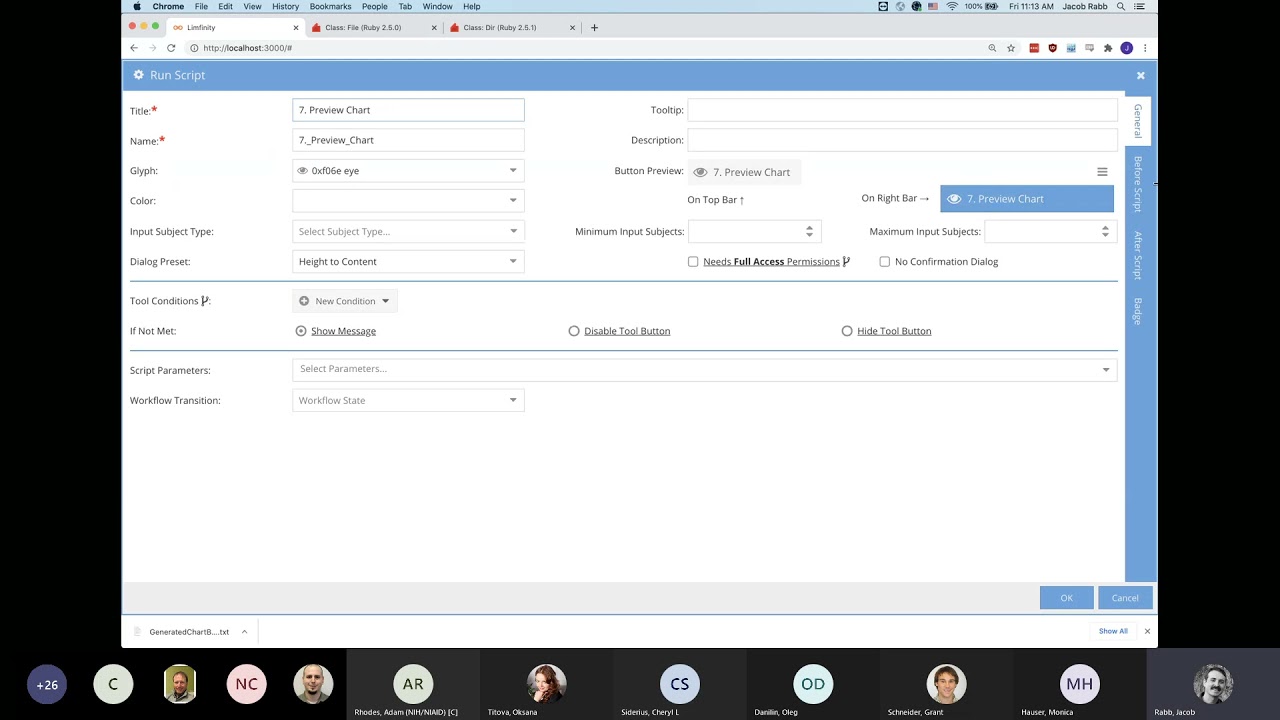Switch to the Badge side tab

coord(1138,311)
